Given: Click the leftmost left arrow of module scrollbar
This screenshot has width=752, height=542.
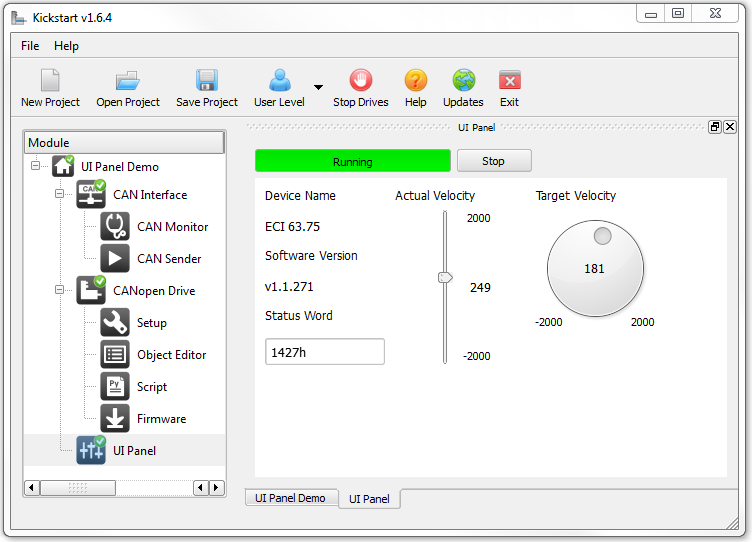Looking at the screenshot, I should pos(32,488).
